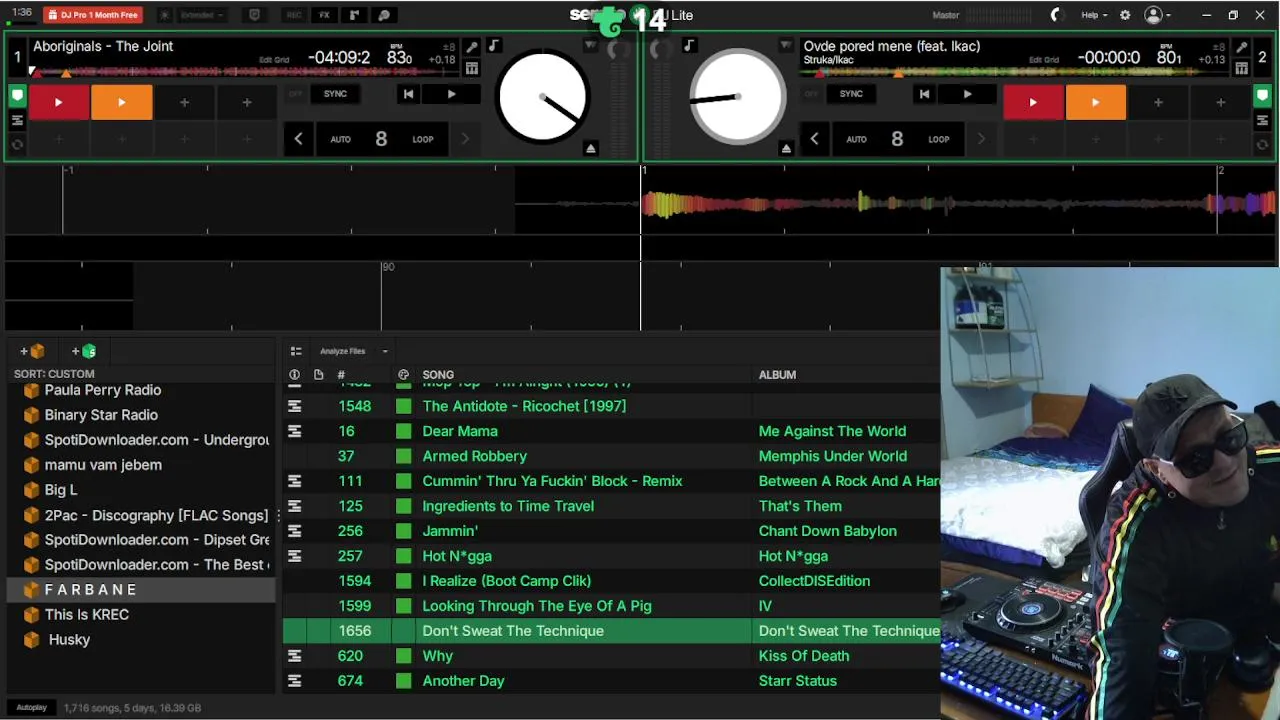The width and height of the screenshot is (1280, 720).
Task: Sort by track number column header
Action: click(x=341, y=375)
